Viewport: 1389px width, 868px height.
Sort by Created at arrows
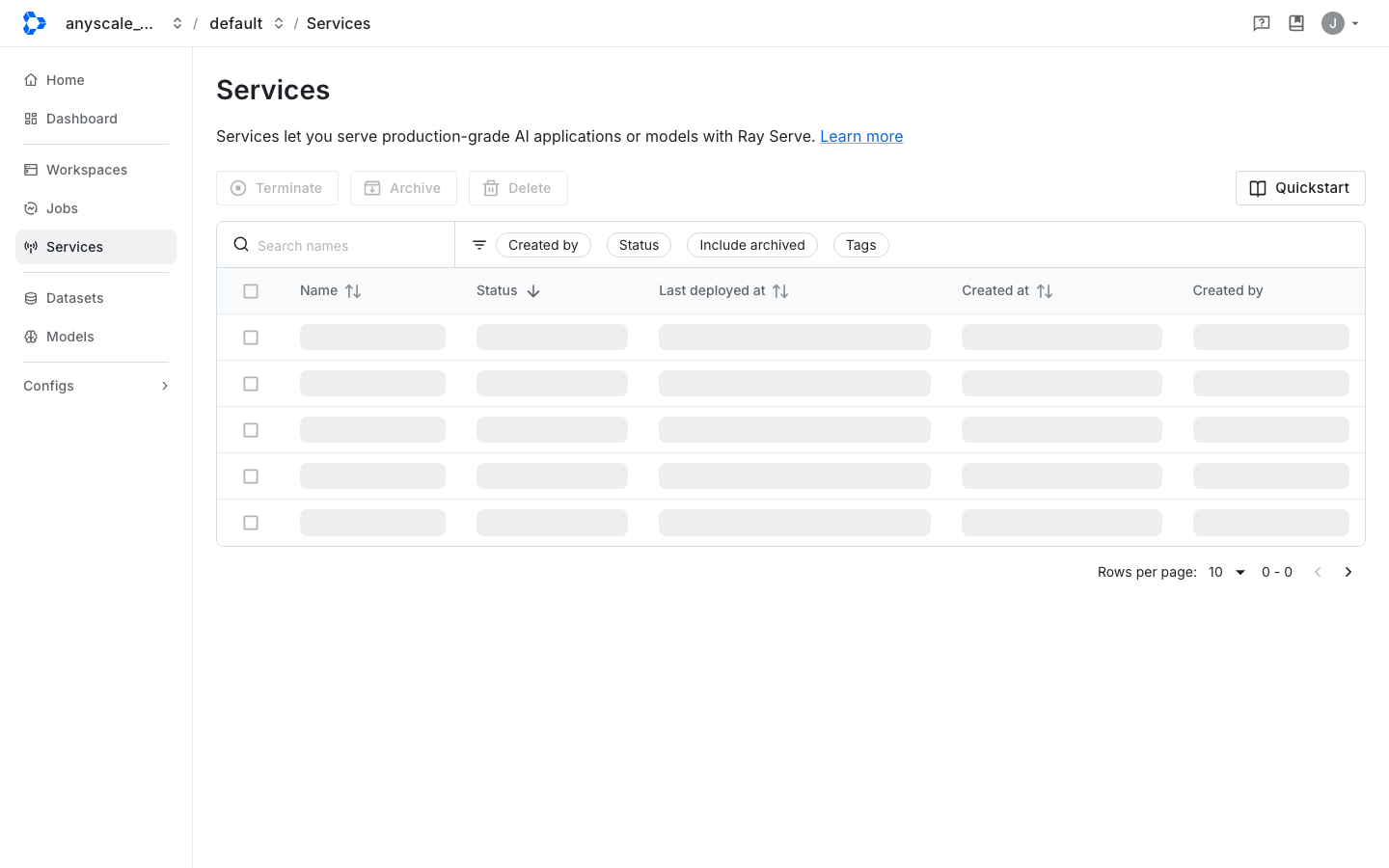pyautogui.click(x=1045, y=291)
